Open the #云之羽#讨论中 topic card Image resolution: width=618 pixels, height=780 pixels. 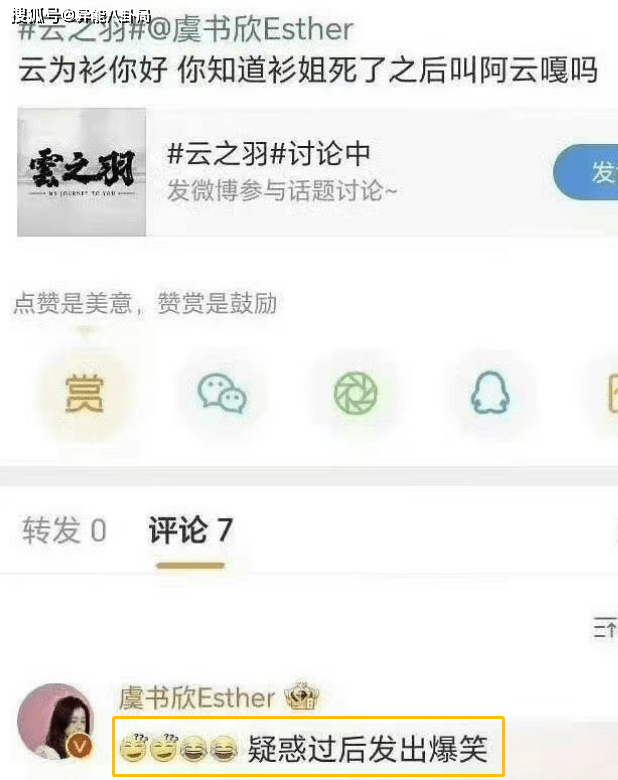point(317,172)
